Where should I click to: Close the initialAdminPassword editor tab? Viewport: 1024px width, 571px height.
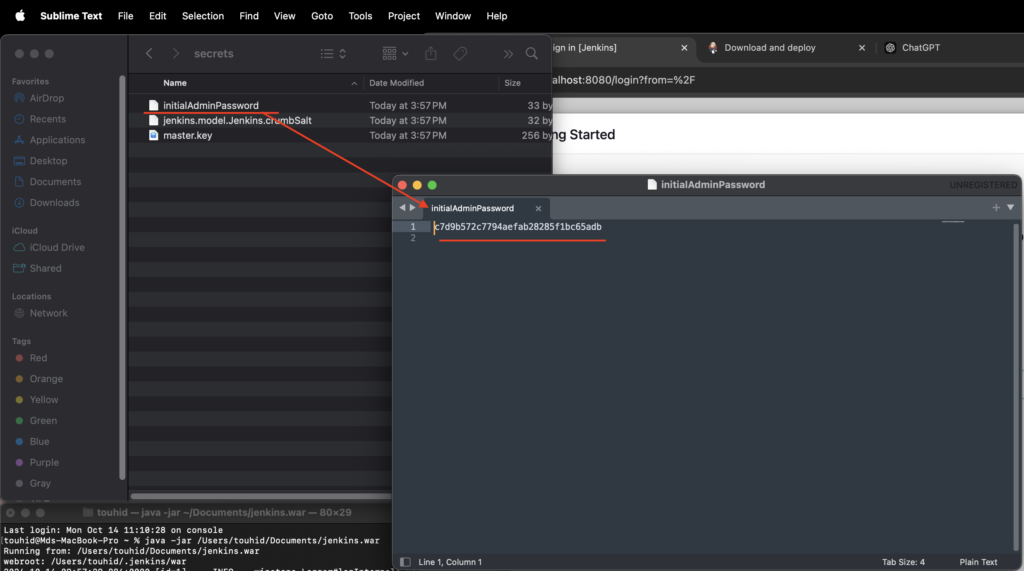pos(538,209)
